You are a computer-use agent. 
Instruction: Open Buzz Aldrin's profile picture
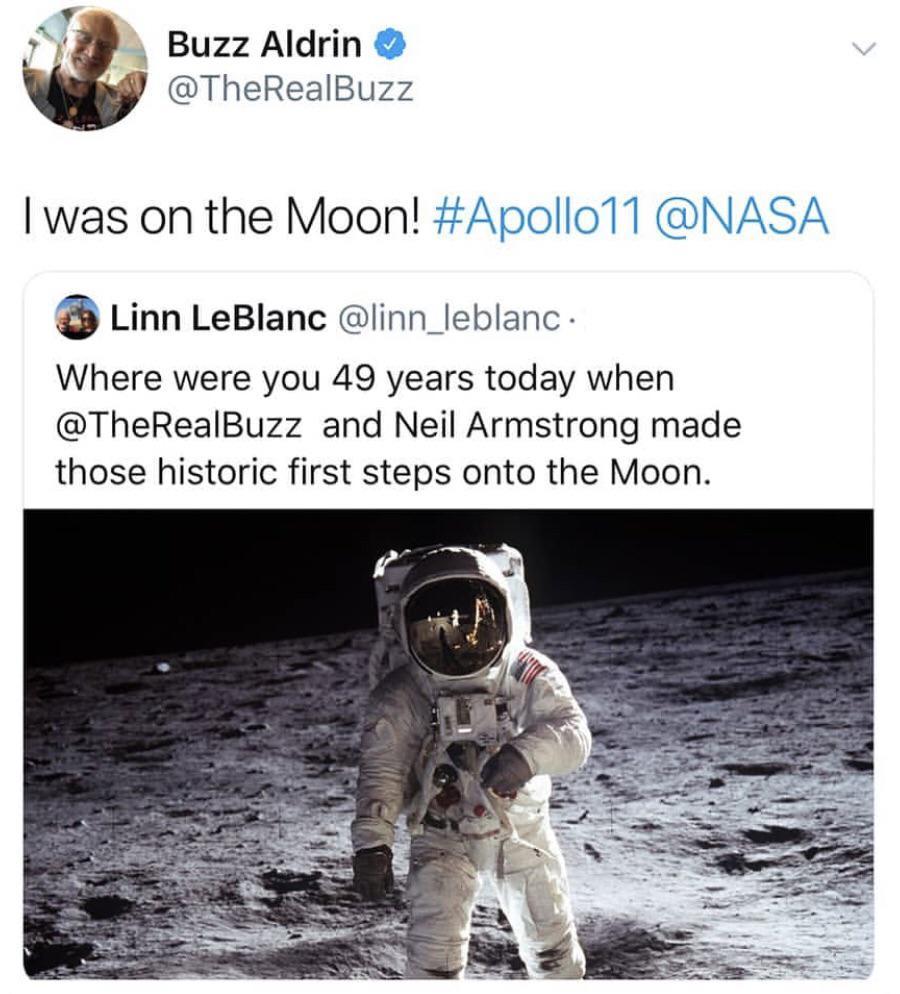click(84, 68)
